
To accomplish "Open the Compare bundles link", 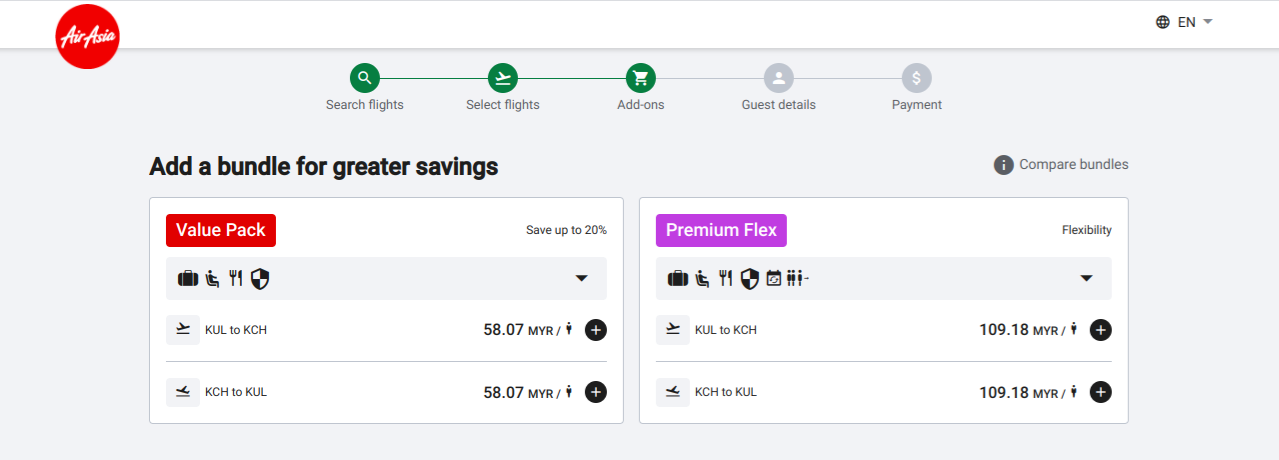I will pos(1074,165).
